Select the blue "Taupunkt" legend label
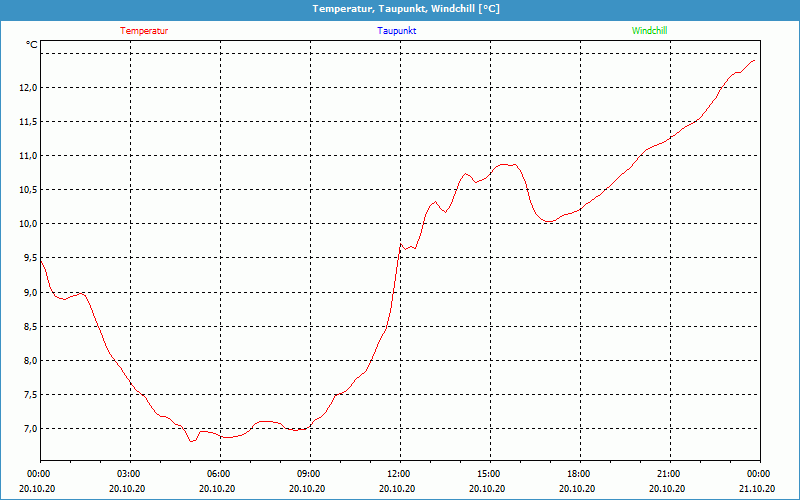This screenshot has width=800, height=500. click(x=397, y=31)
